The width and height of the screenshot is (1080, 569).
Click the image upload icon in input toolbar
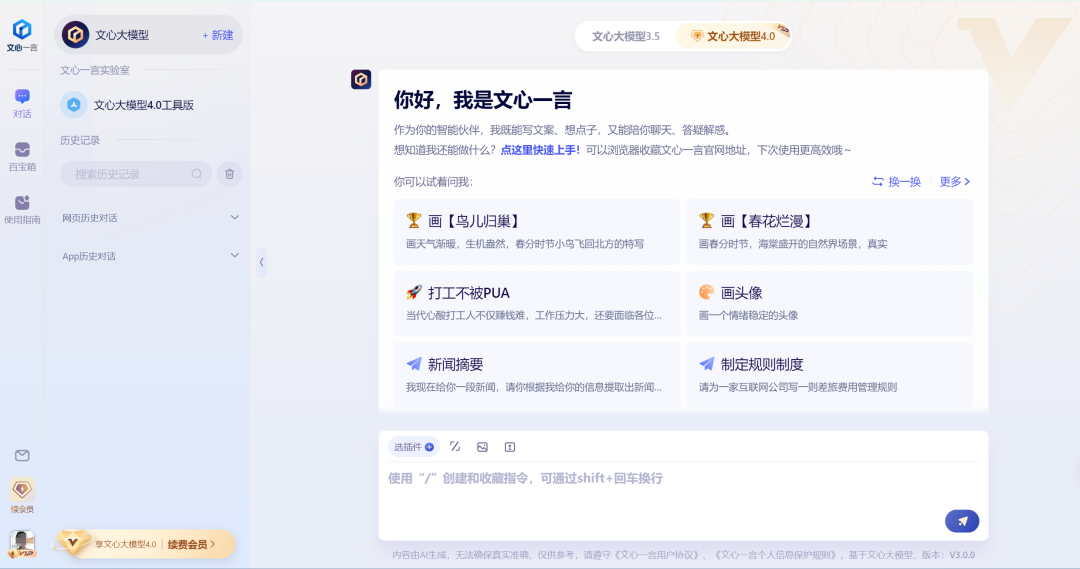[x=482, y=447]
